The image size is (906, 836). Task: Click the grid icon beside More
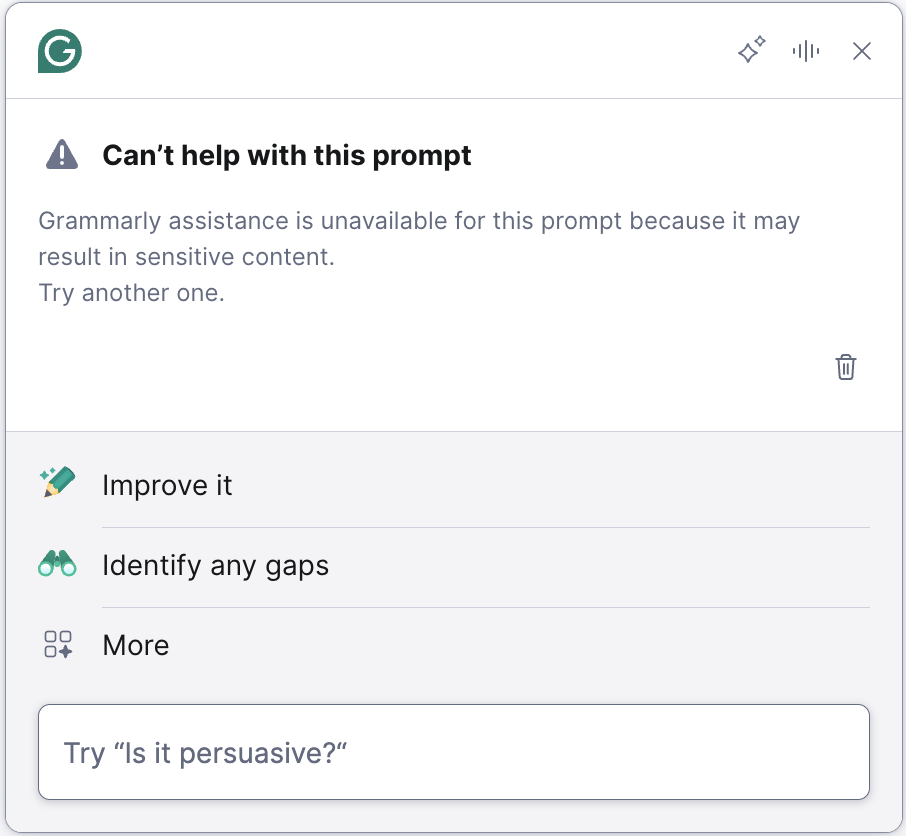58,644
